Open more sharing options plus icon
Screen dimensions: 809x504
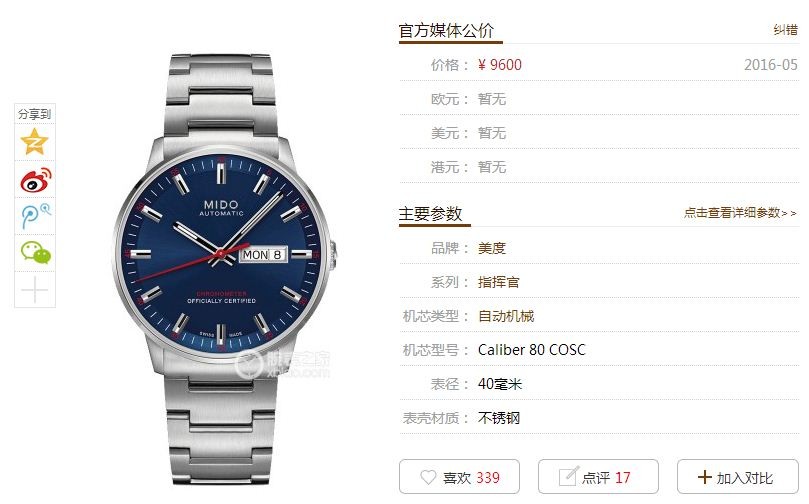35,289
